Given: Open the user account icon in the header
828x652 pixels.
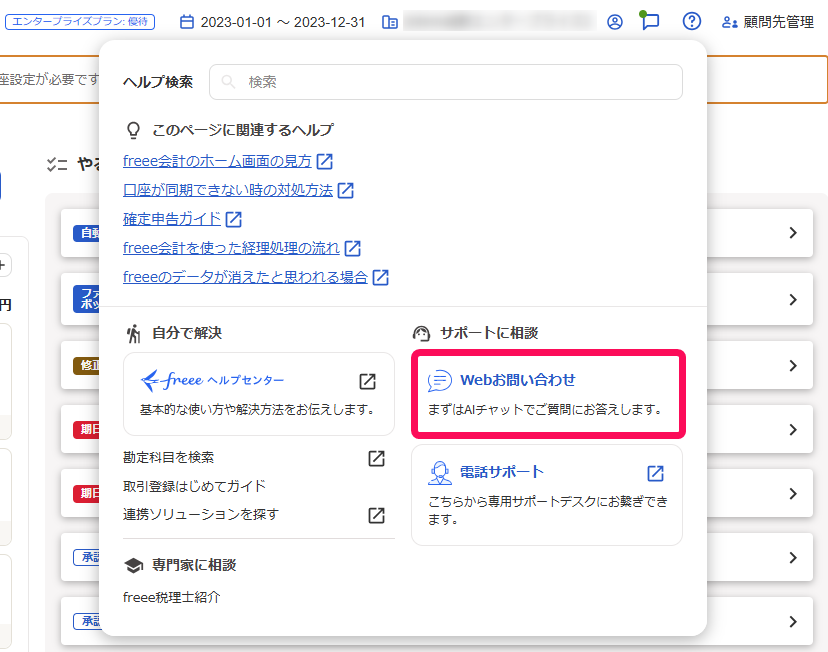Looking at the screenshot, I should tap(616, 21).
